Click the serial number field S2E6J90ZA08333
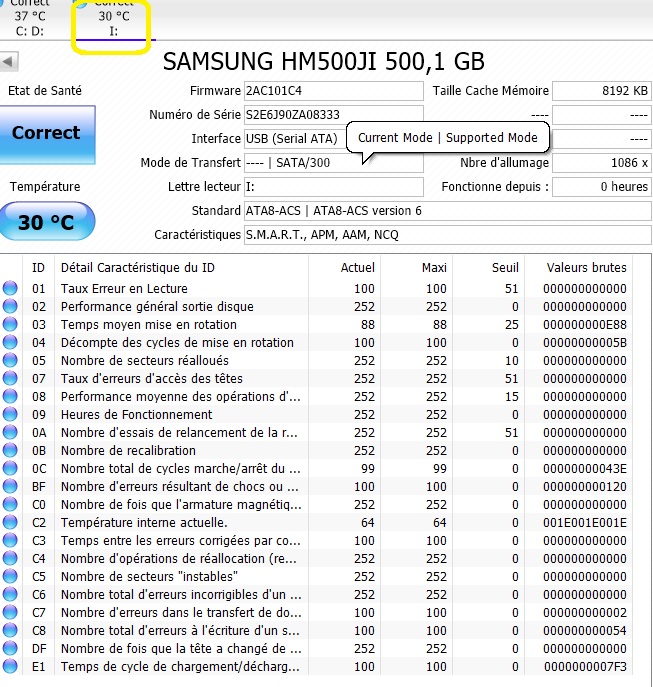This screenshot has width=653, height=687. click(x=334, y=115)
